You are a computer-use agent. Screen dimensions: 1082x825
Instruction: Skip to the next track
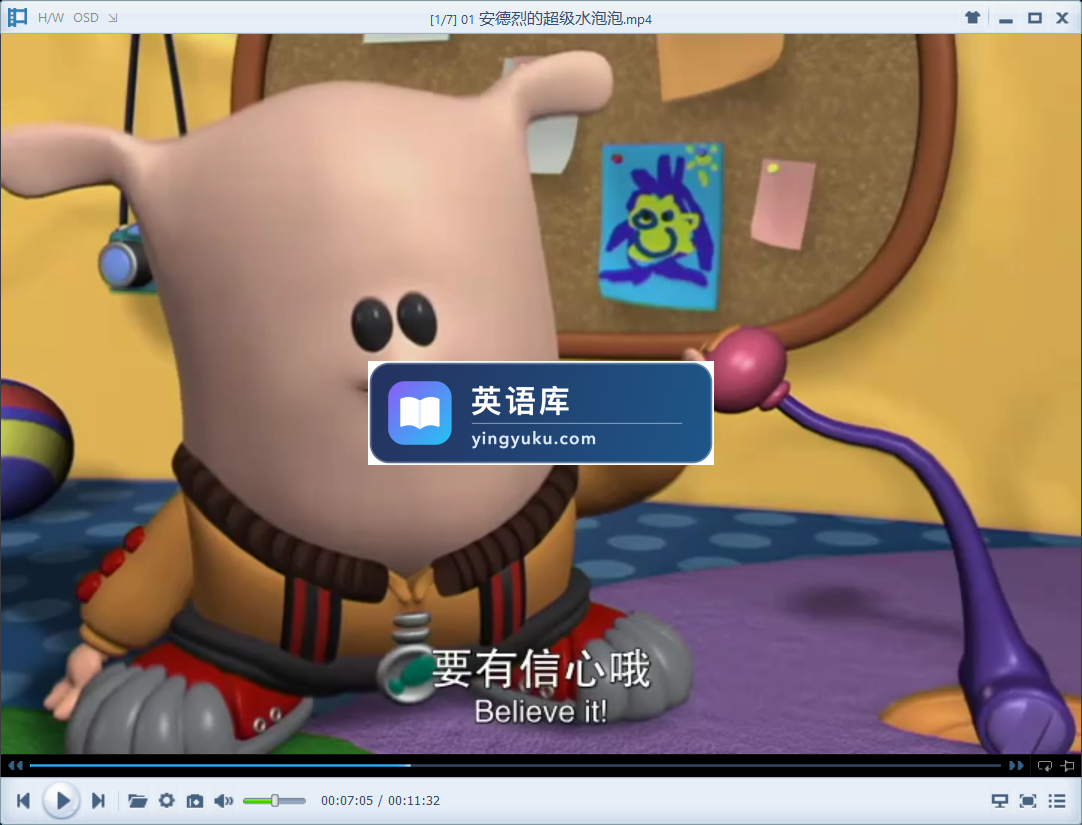click(98, 800)
